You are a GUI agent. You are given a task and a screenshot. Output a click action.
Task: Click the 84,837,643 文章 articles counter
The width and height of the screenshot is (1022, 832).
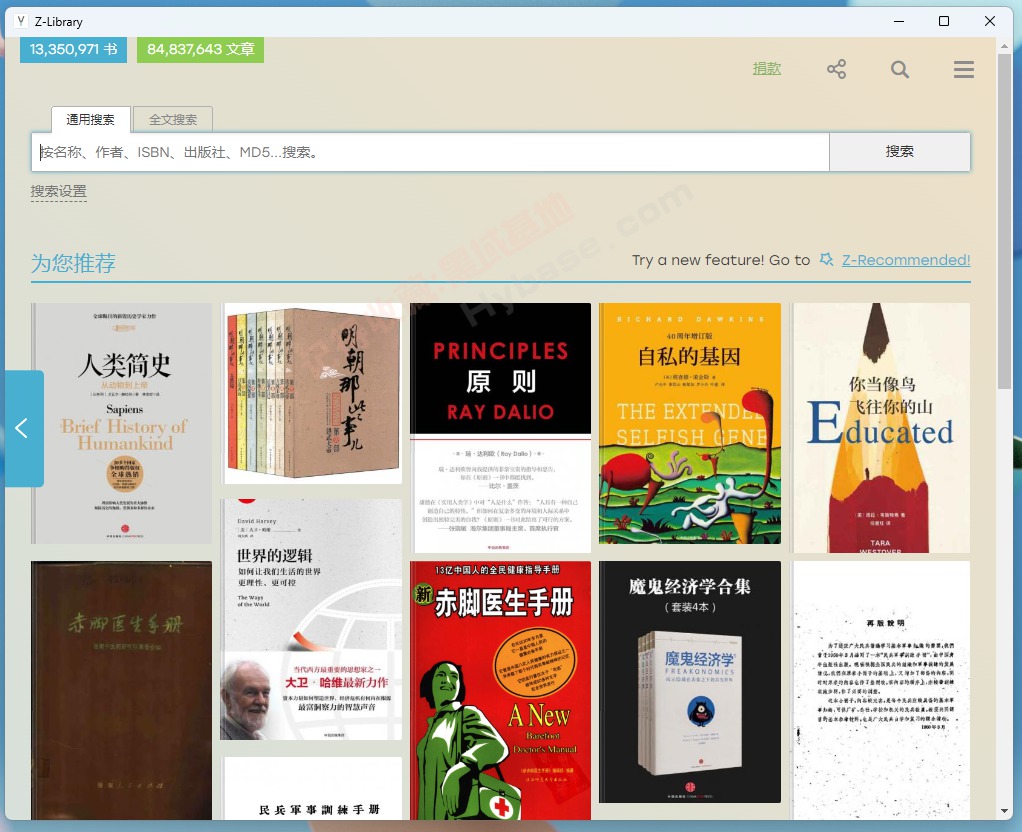(200, 50)
